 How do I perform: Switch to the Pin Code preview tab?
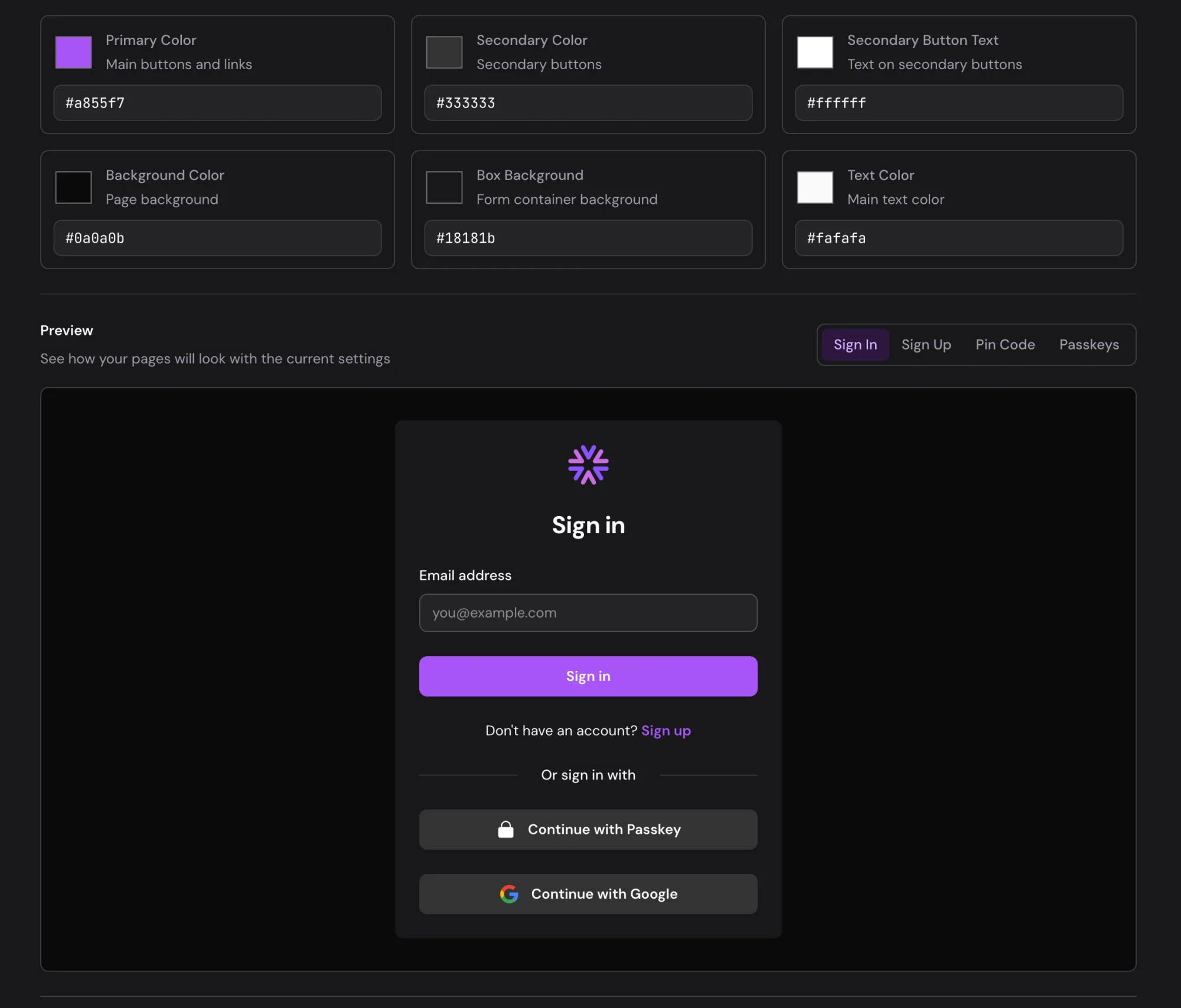[x=1005, y=344]
